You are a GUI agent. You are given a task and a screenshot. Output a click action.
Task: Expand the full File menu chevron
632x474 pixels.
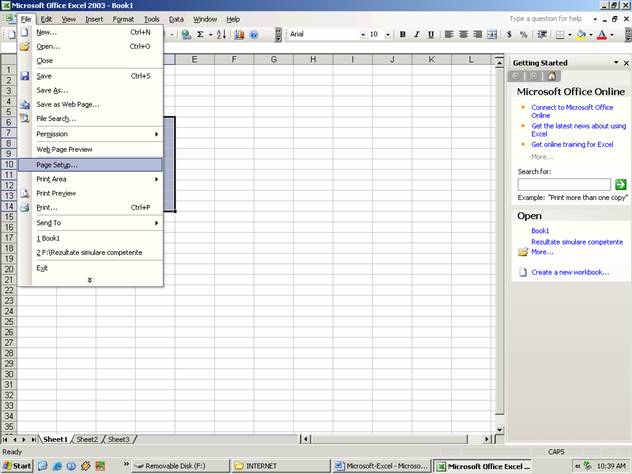click(90, 280)
